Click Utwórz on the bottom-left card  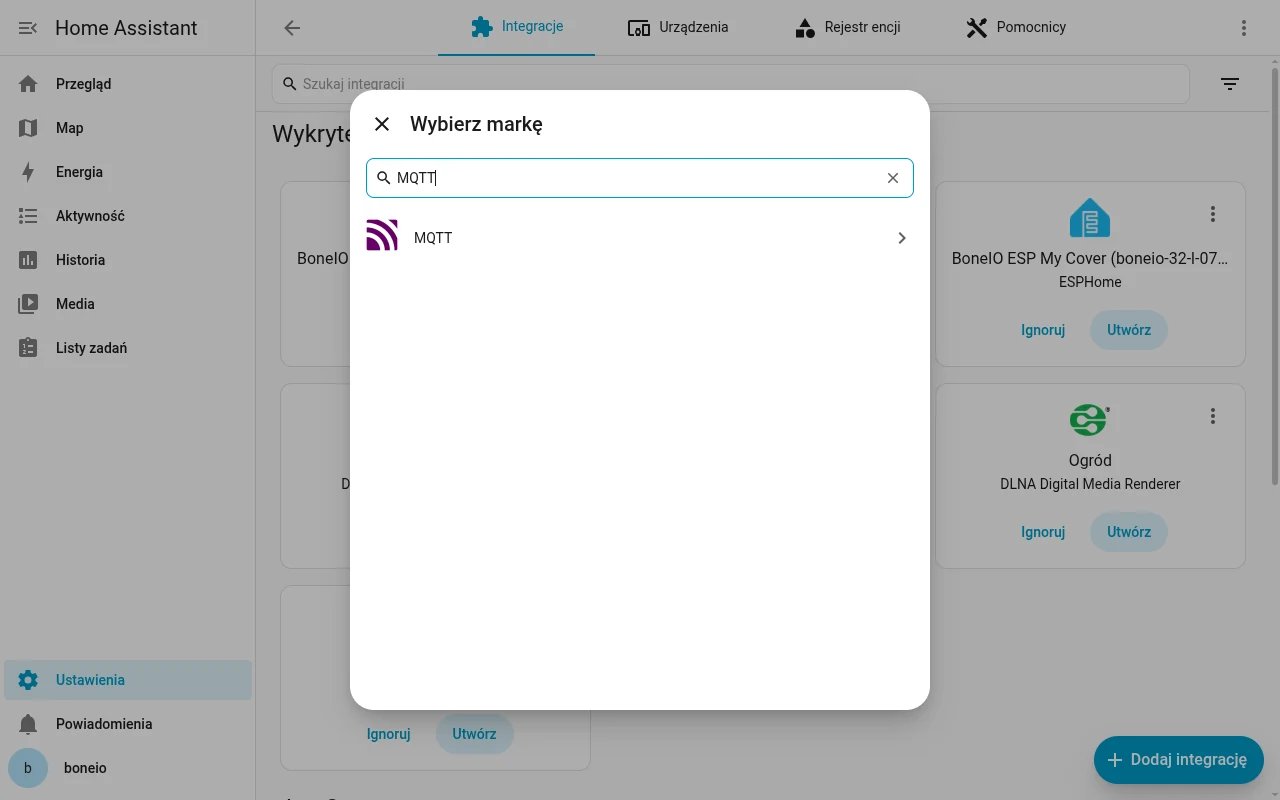[x=474, y=734]
